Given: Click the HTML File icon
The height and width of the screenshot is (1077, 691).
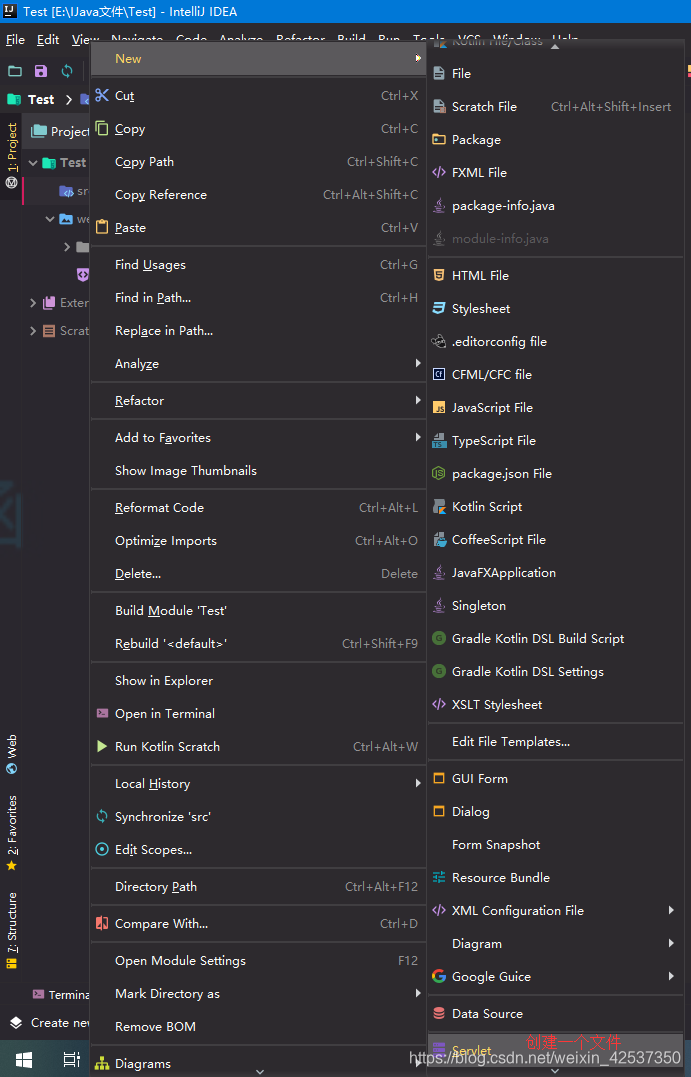Looking at the screenshot, I should click(439, 275).
